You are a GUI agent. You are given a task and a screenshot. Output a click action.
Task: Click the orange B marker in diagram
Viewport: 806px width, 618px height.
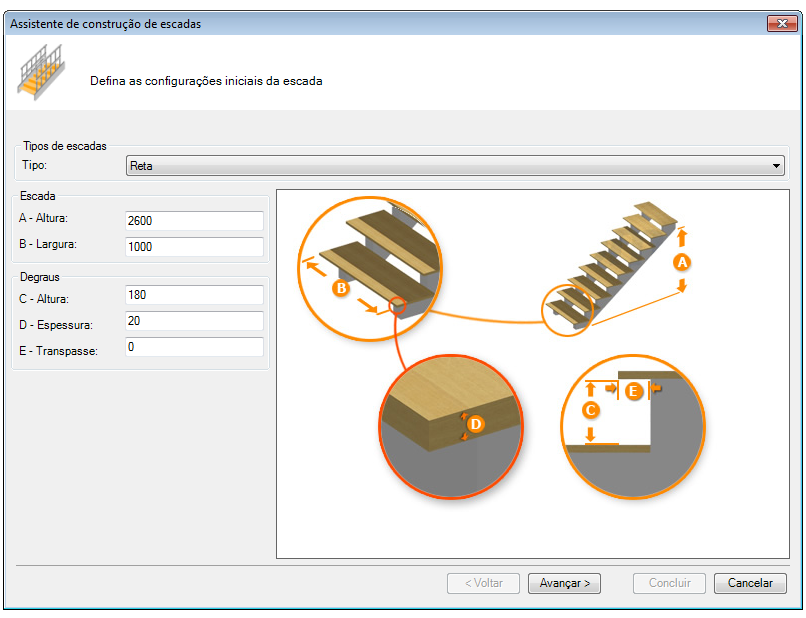click(341, 288)
